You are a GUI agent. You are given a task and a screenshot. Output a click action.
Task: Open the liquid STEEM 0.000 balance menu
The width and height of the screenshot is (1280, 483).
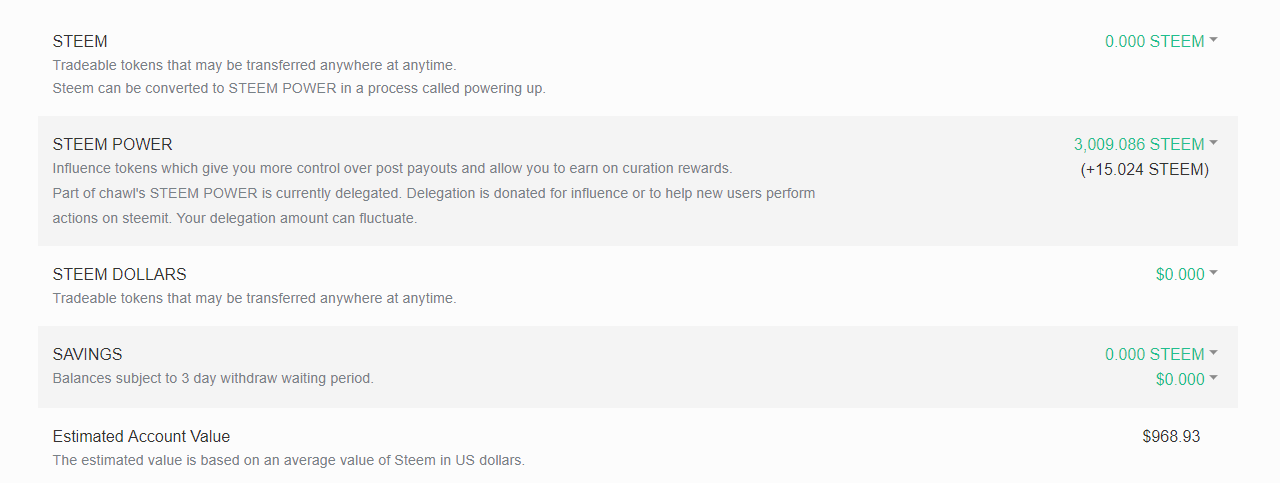pyautogui.click(x=1154, y=42)
